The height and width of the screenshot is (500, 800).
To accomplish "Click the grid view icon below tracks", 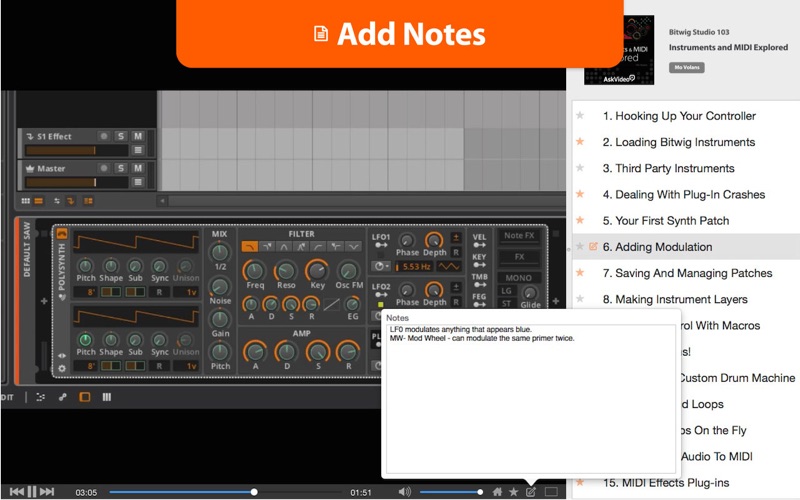I will coord(26,201).
